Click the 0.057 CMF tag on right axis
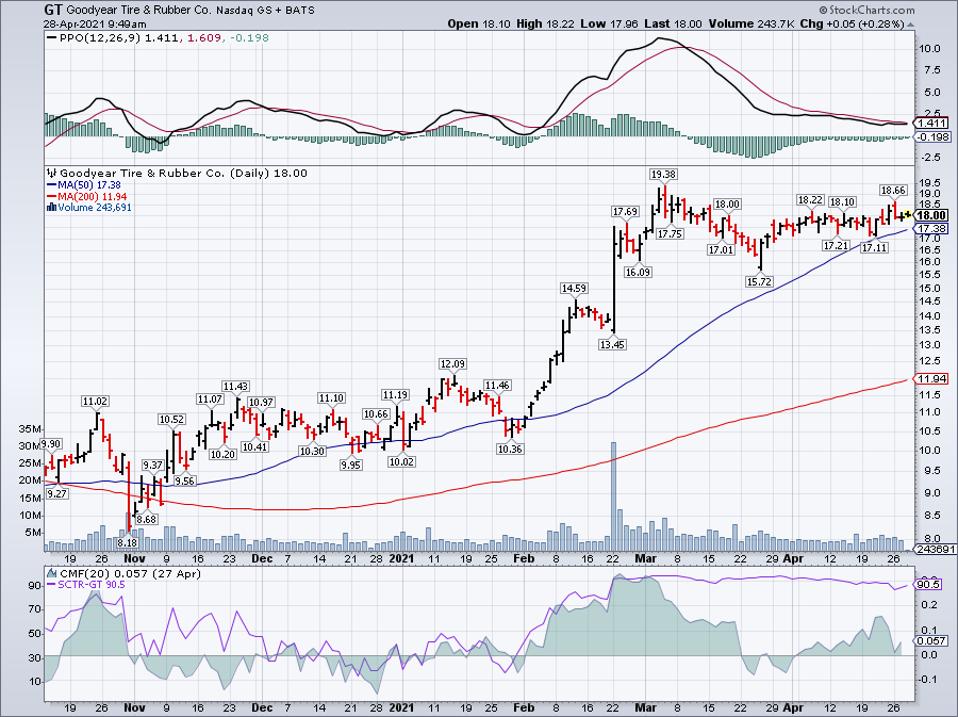Image resolution: width=958 pixels, height=717 pixels. 932,641
